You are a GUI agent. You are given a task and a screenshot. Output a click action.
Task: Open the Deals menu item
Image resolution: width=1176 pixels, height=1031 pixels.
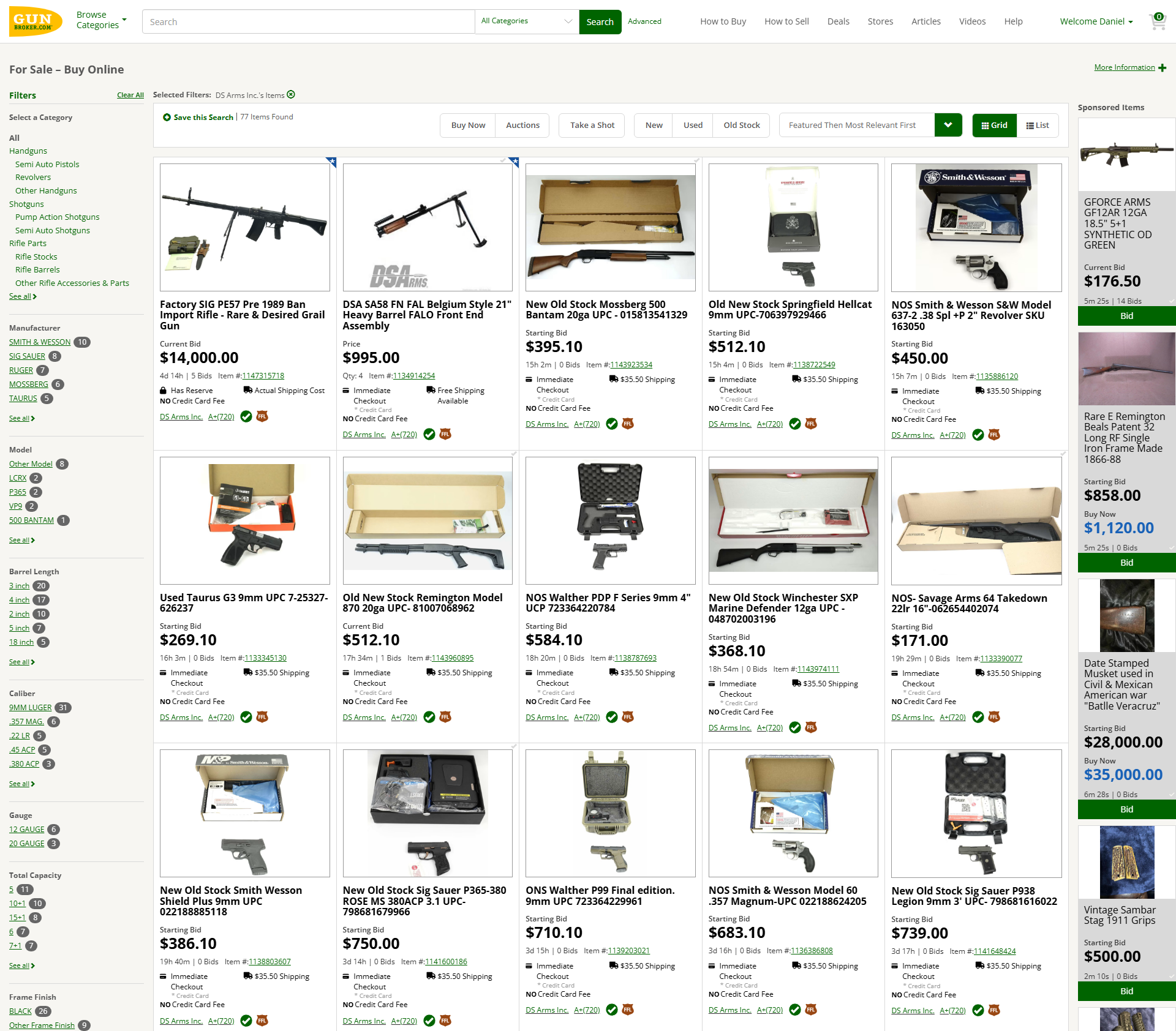[x=838, y=21]
